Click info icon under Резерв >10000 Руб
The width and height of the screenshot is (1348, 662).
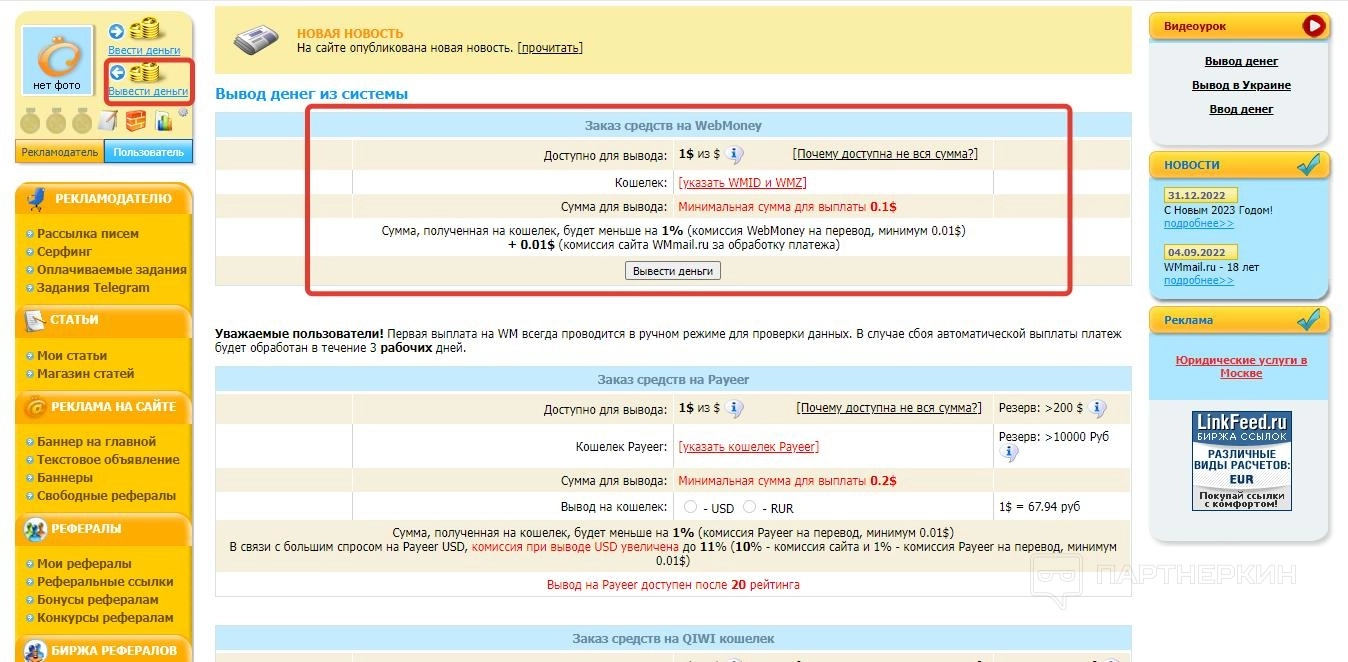coord(1009,454)
